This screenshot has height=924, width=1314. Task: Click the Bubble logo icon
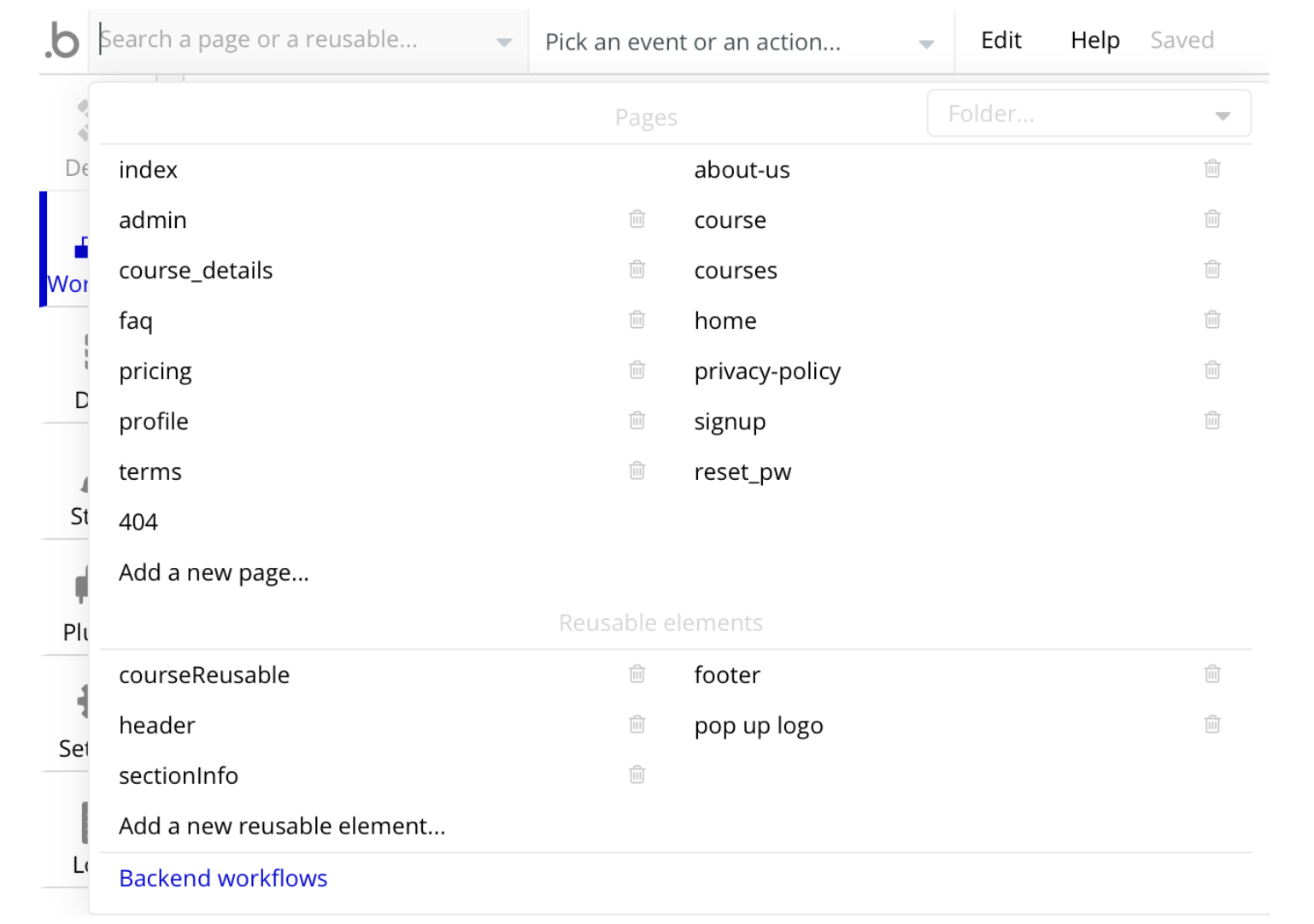click(62, 41)
